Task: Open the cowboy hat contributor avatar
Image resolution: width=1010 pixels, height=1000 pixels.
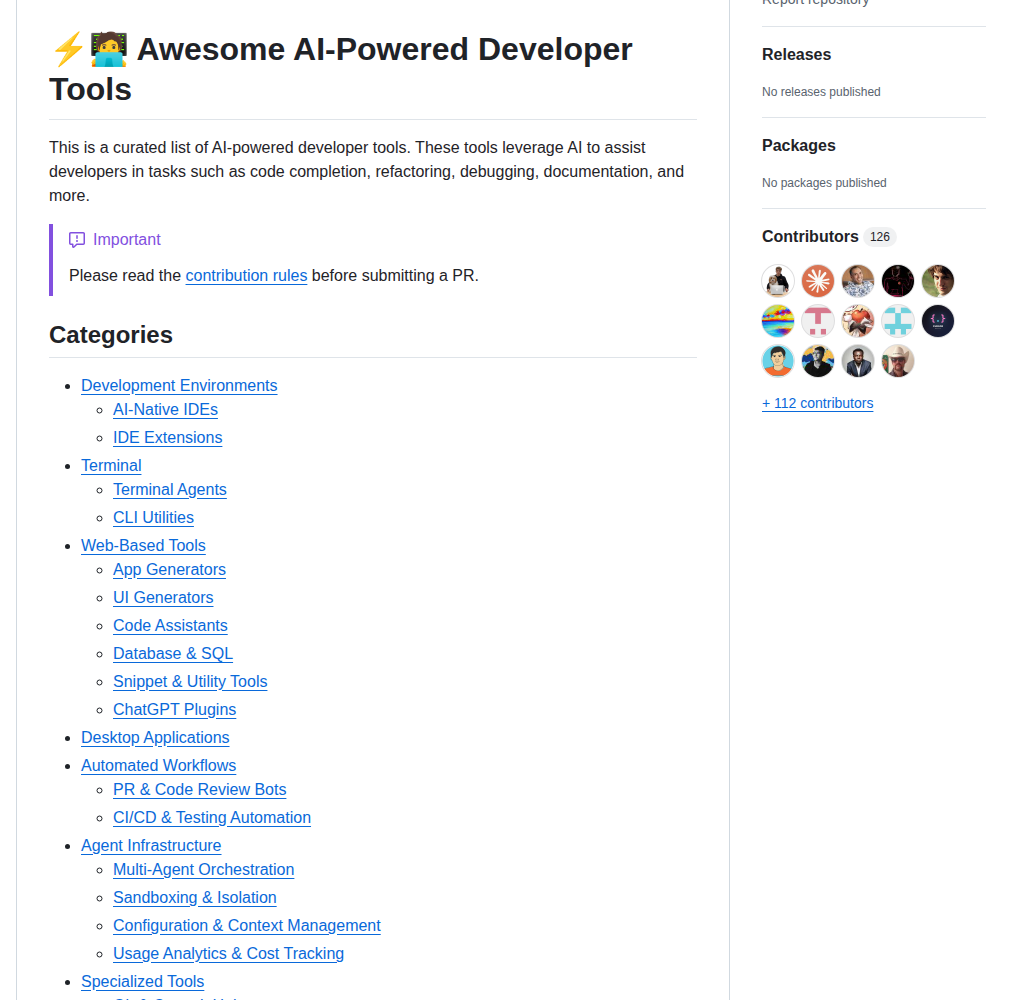Action: pyautogui.click(x=898, y=361)
